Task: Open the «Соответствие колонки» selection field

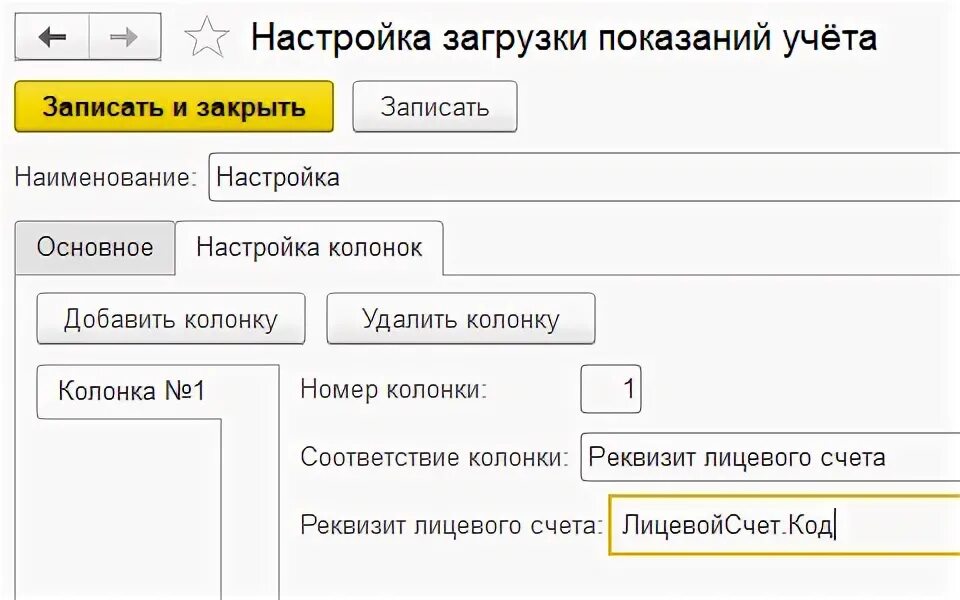Action: [x=770, y=457]
